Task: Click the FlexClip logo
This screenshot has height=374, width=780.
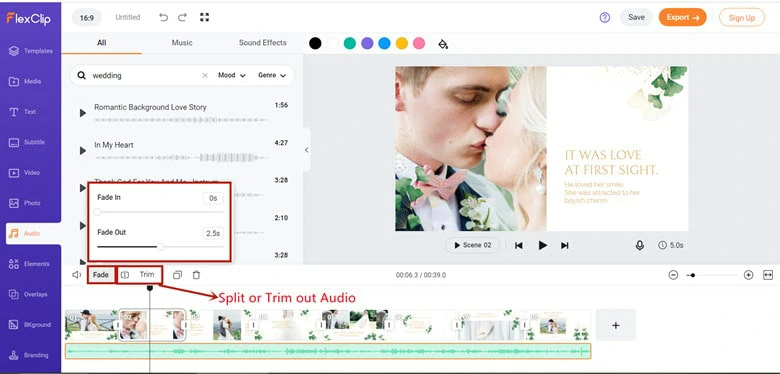Action: pos(28,19)
